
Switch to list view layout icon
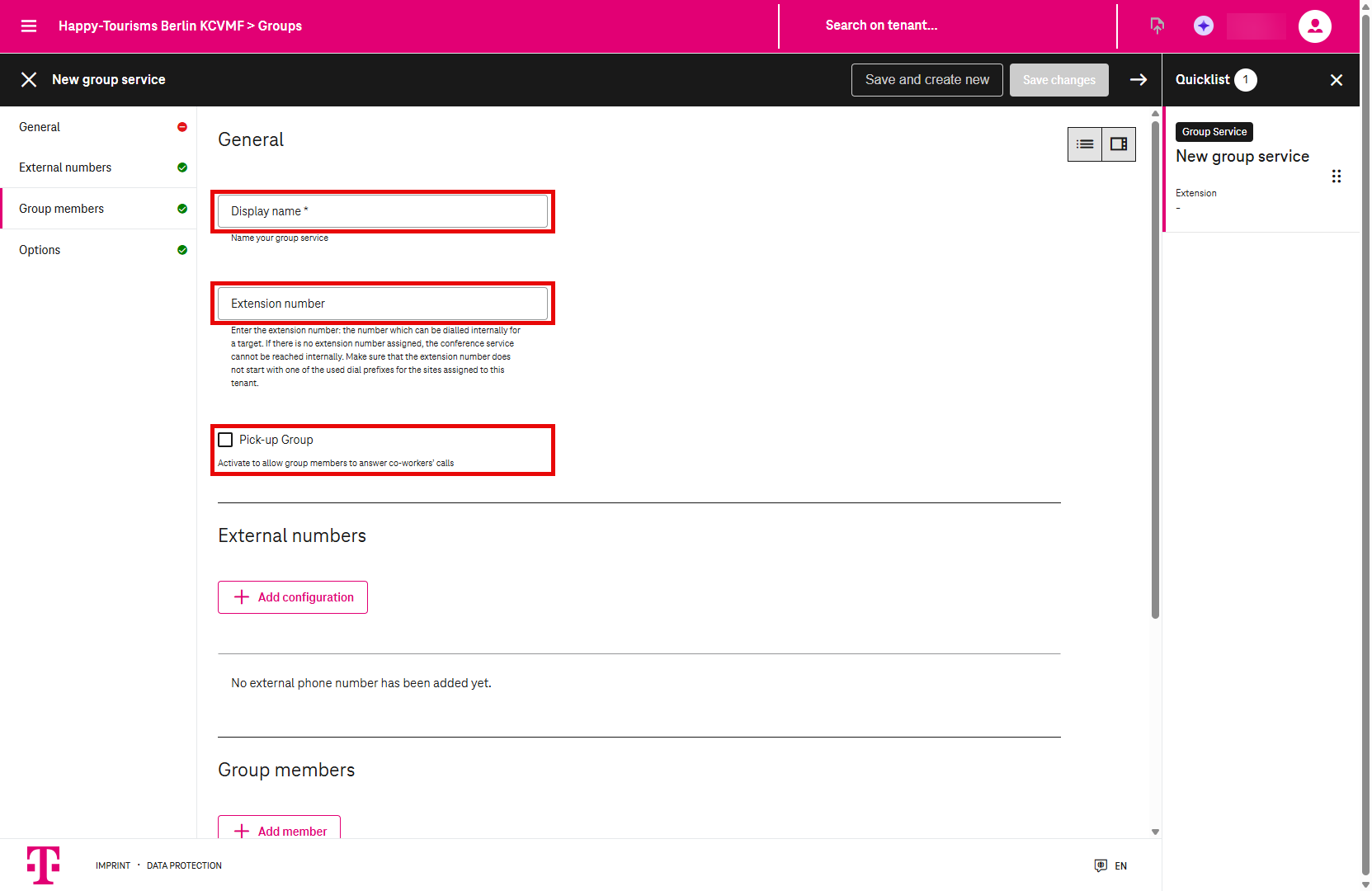tap(1085, 144)
